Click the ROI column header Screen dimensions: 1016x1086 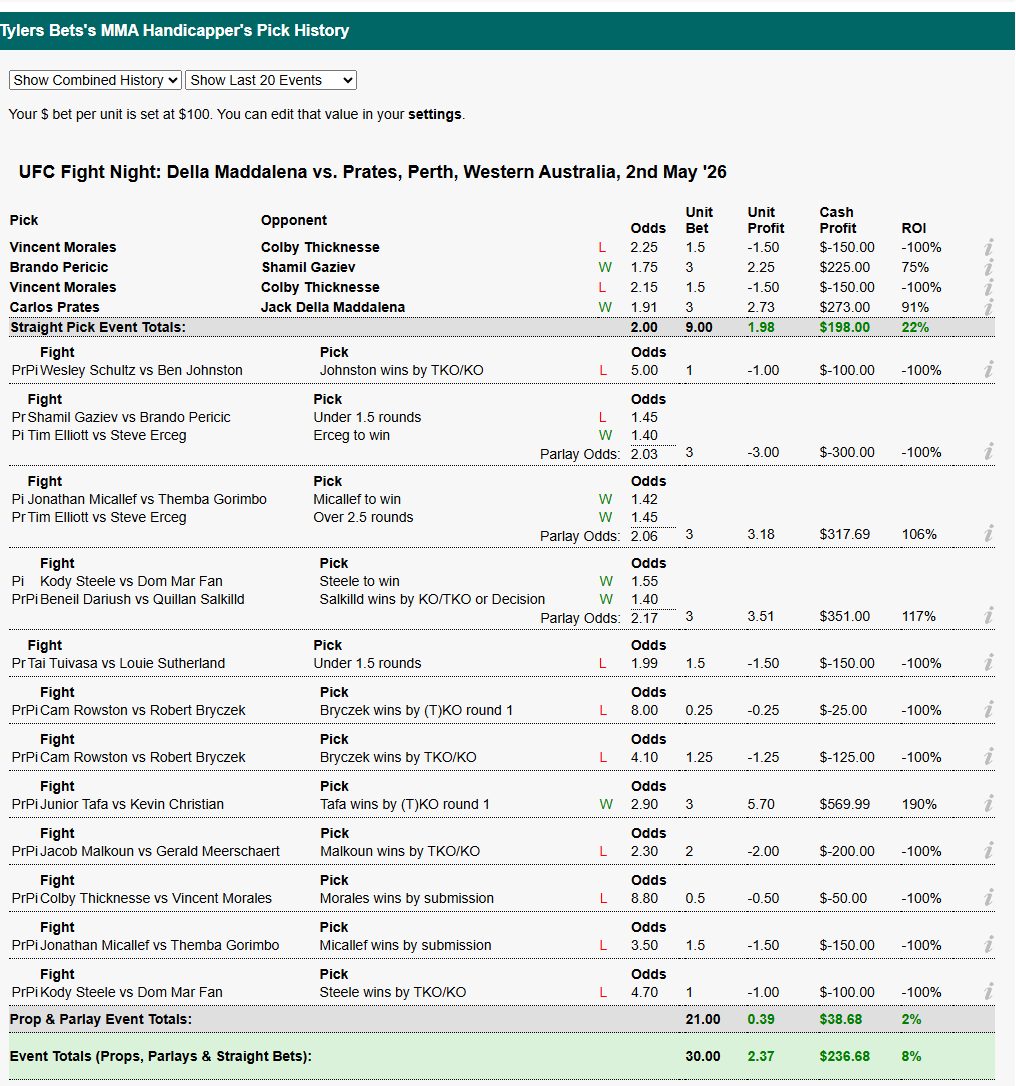point(913,228)
